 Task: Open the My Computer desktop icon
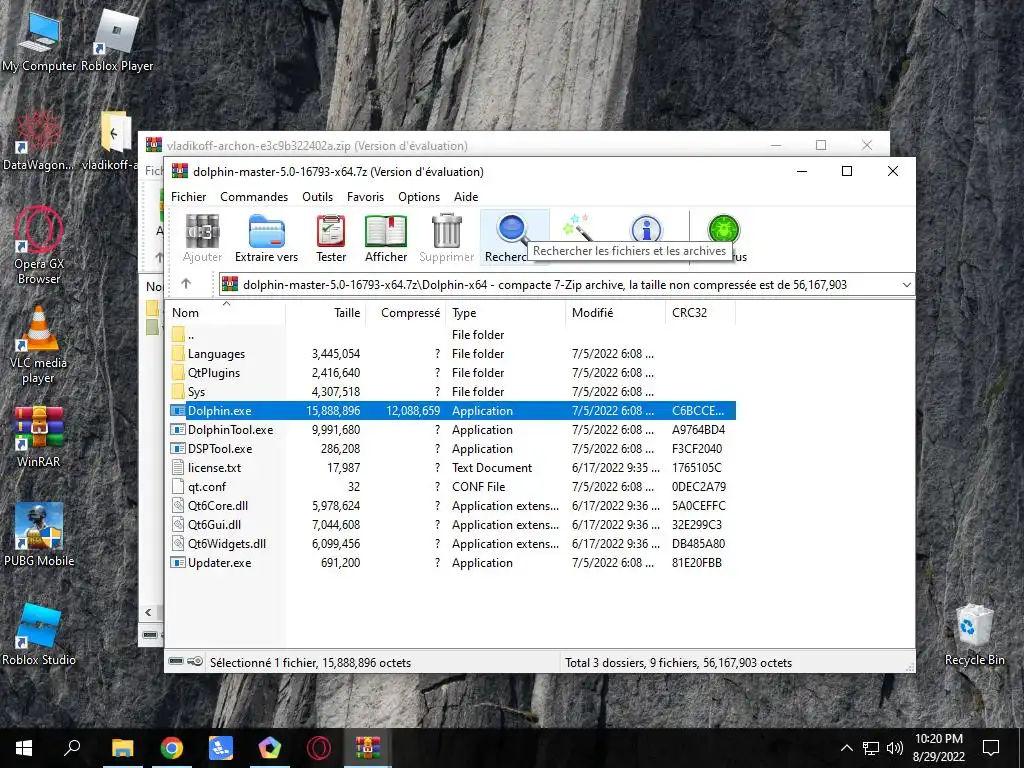tap(39, 42)
